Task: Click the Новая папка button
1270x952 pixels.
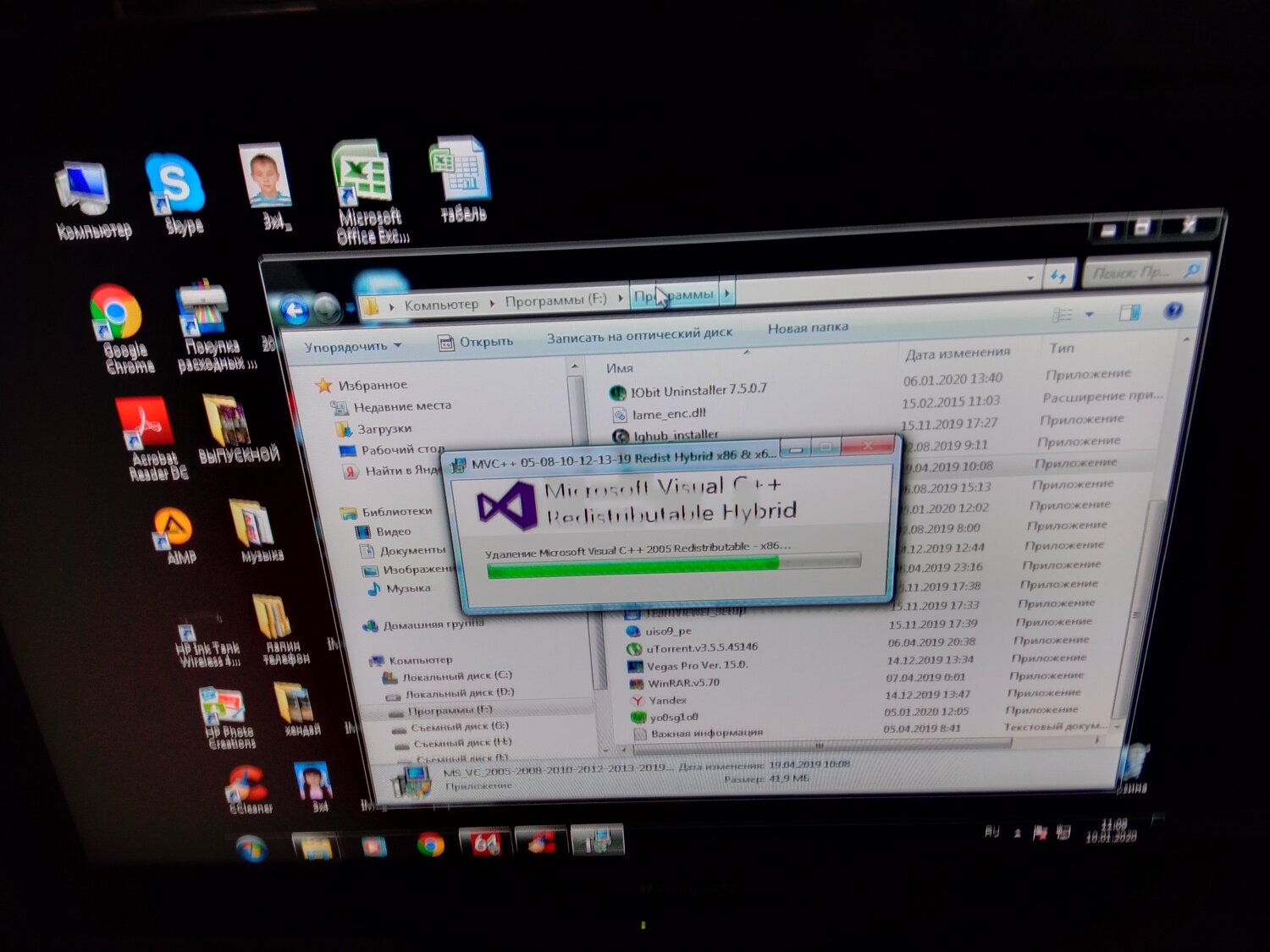Action: 808,327
